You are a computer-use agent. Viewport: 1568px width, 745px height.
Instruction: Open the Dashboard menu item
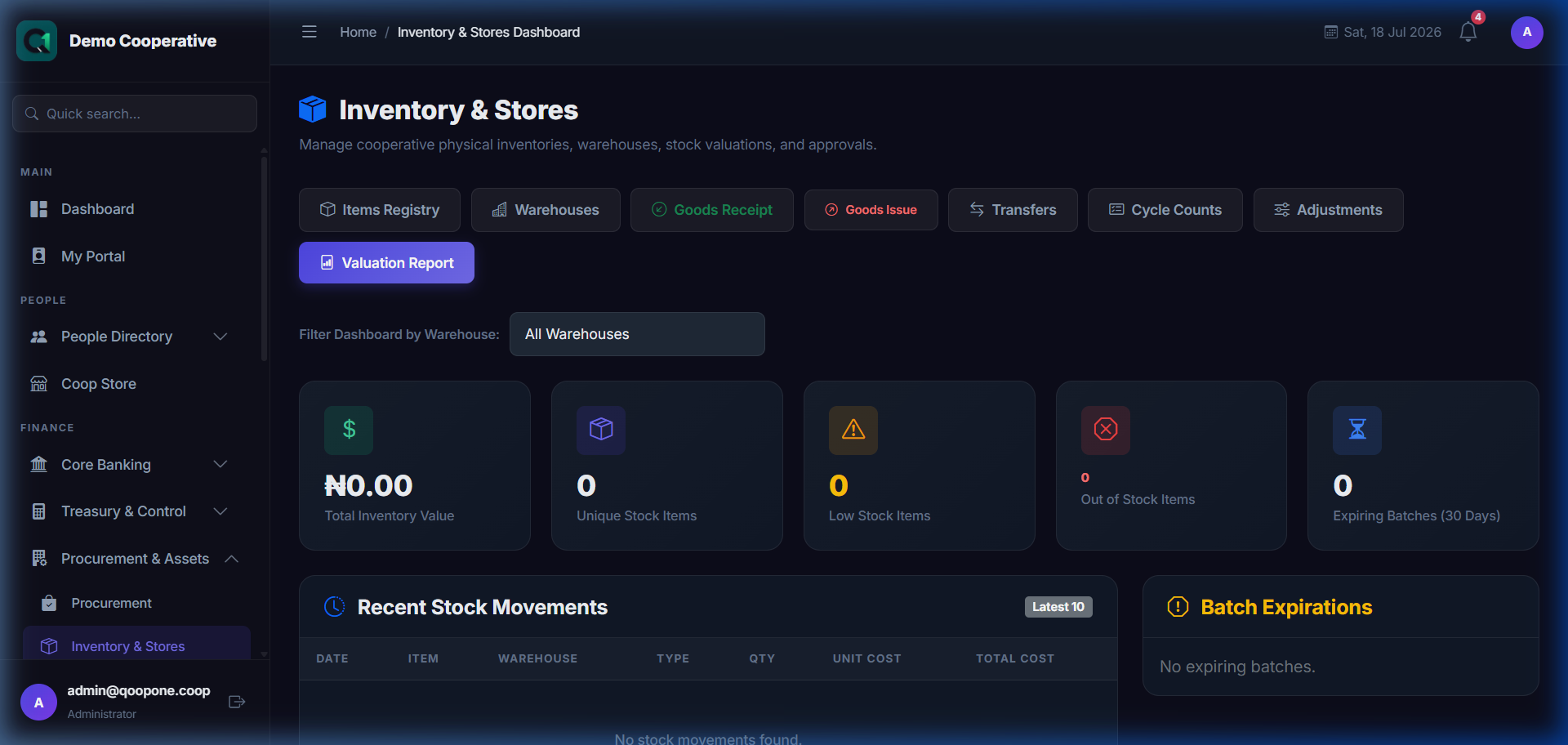tap(135, 209)
